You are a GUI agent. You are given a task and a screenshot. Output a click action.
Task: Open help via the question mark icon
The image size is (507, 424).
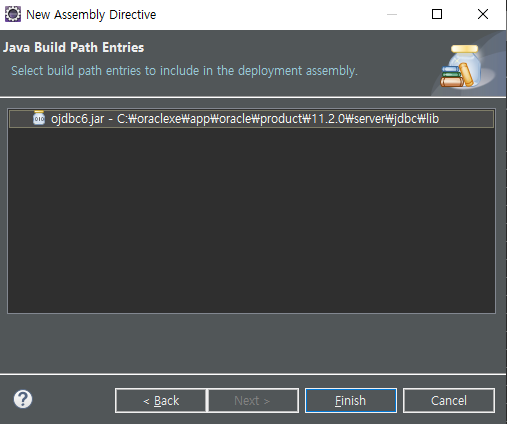23,399
